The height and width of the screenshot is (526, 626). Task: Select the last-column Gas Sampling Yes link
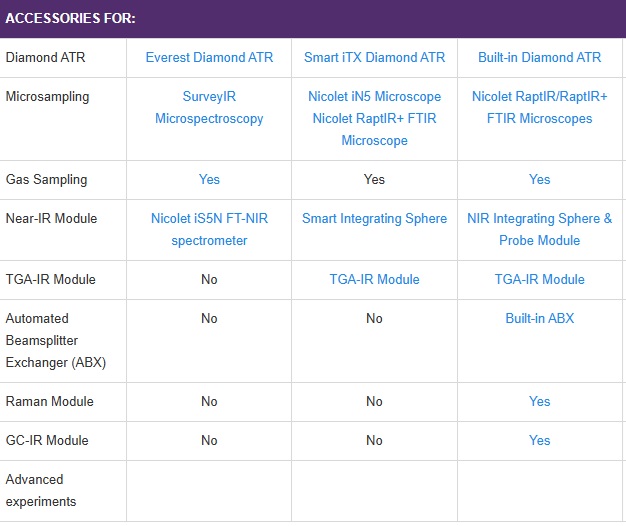(539, 180)
